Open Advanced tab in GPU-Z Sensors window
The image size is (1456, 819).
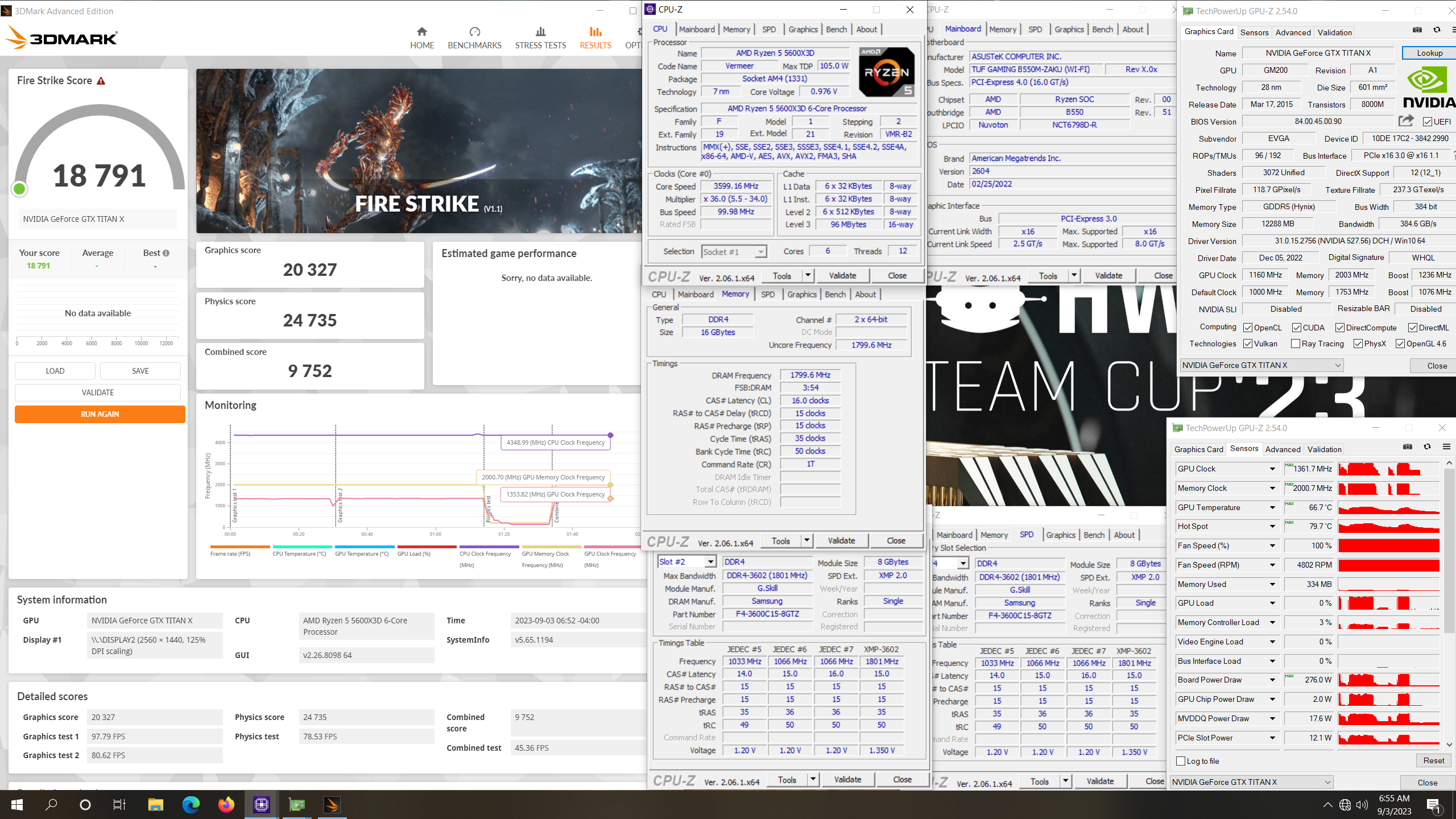1283,449
